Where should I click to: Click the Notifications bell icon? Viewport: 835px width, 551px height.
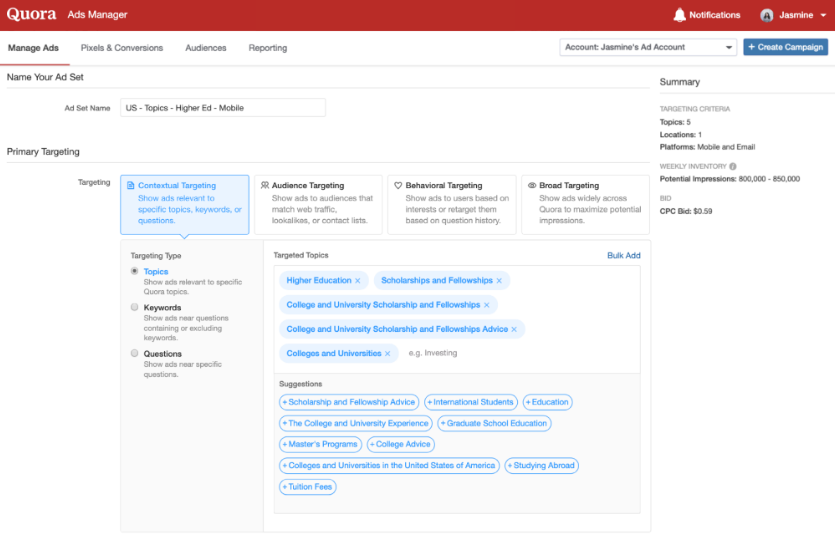coord(680,15)
